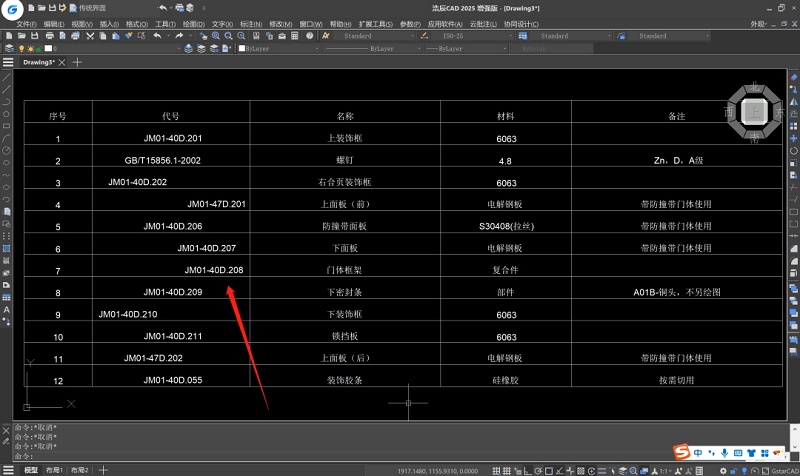Screen dimensions: 800x476
Task: Click the command window scroll down arrow
Action: tap(794, 447)
